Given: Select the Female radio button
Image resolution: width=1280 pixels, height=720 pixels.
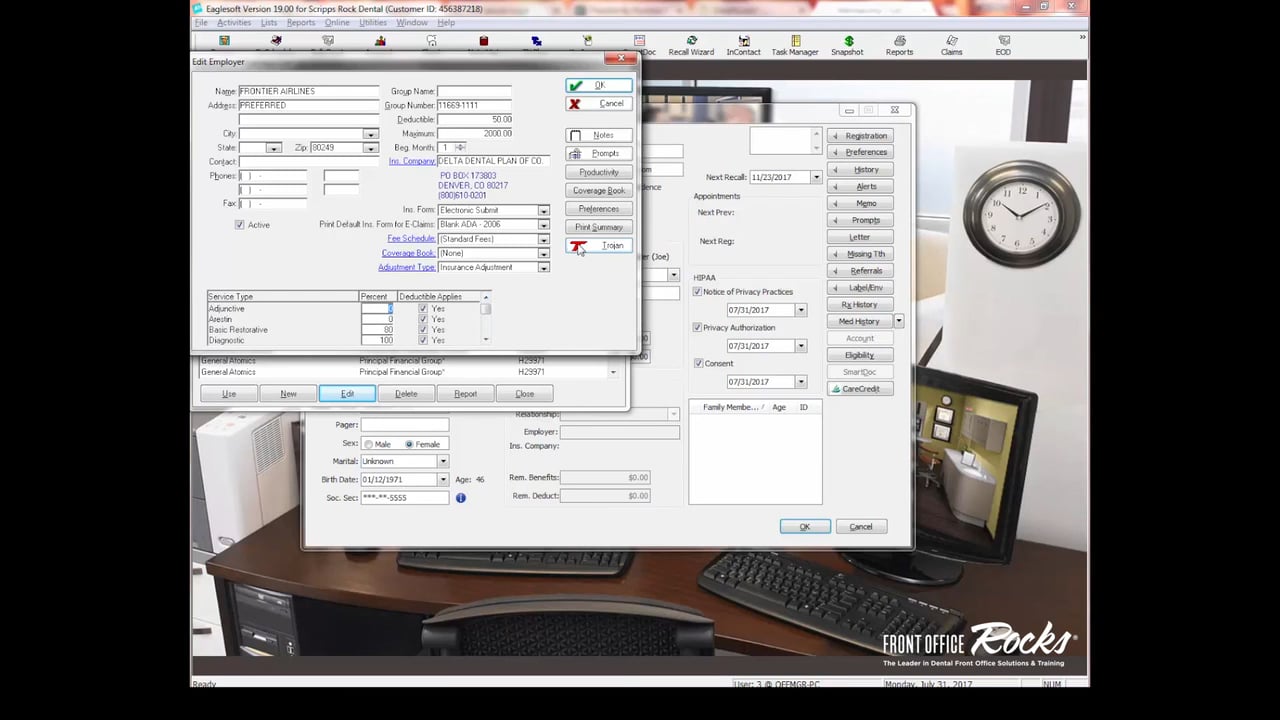Looking at the screenshot, I should [409, 444].
